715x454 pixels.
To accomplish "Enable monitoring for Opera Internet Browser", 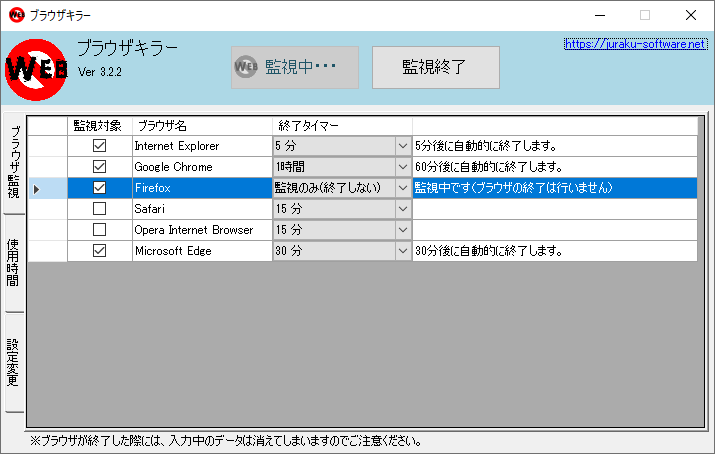I will (x=99, y=230).
